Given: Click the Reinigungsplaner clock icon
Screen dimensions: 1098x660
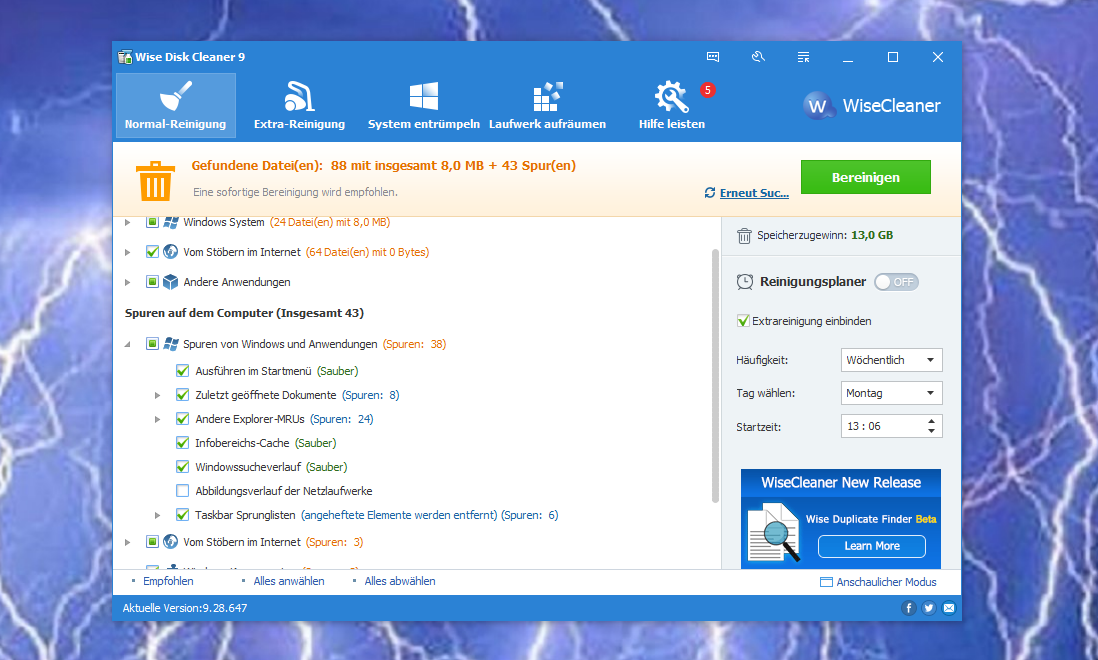Looking at the screenshot, I should click(745, 282).
